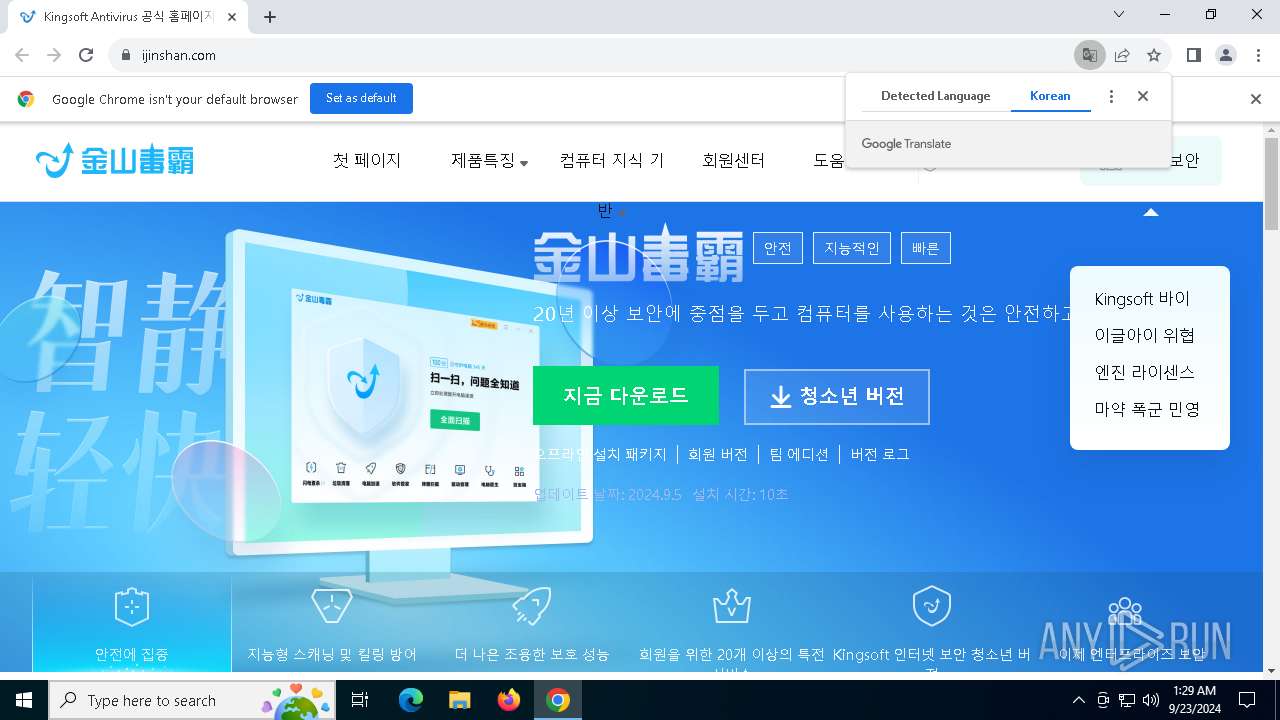The width and height of the screenshot is (1280, 720).
Task: Open translate options three-dot menu
Action: 1111,96
